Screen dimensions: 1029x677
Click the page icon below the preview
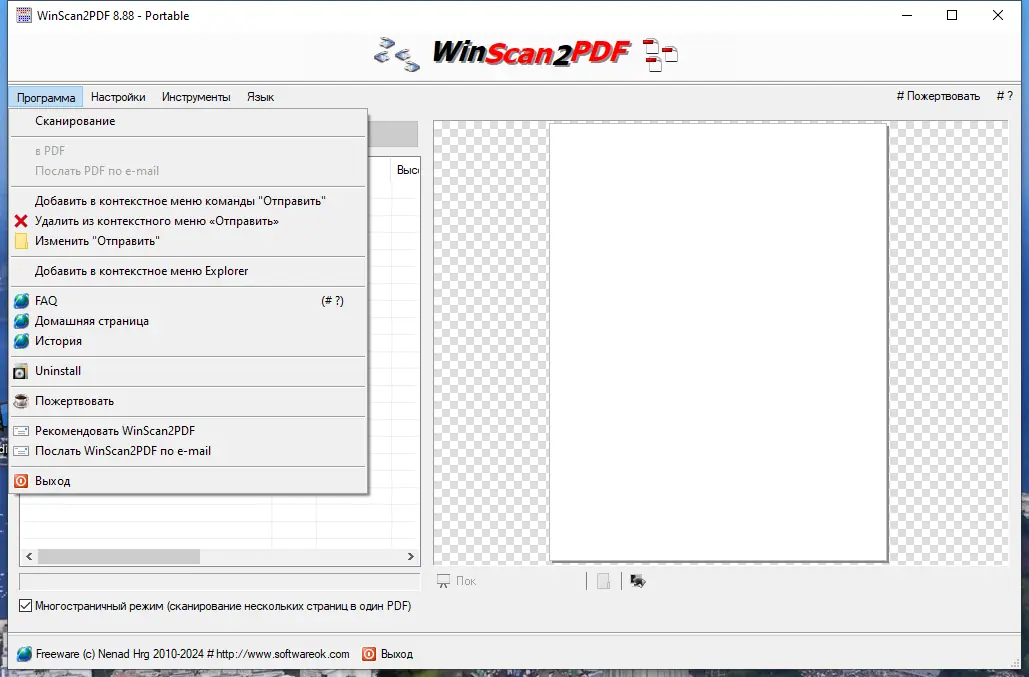603,581
